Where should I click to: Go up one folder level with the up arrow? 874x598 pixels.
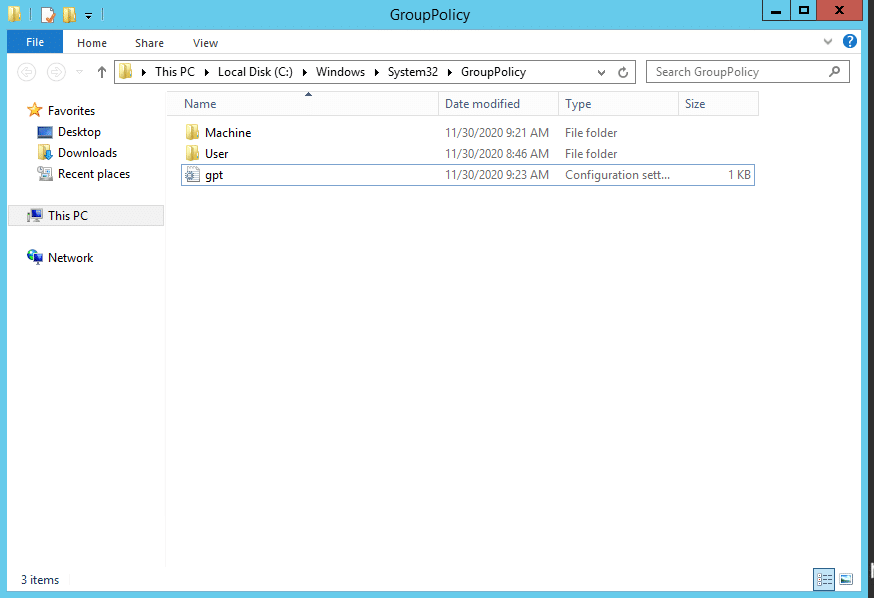[x=101, y=72]
